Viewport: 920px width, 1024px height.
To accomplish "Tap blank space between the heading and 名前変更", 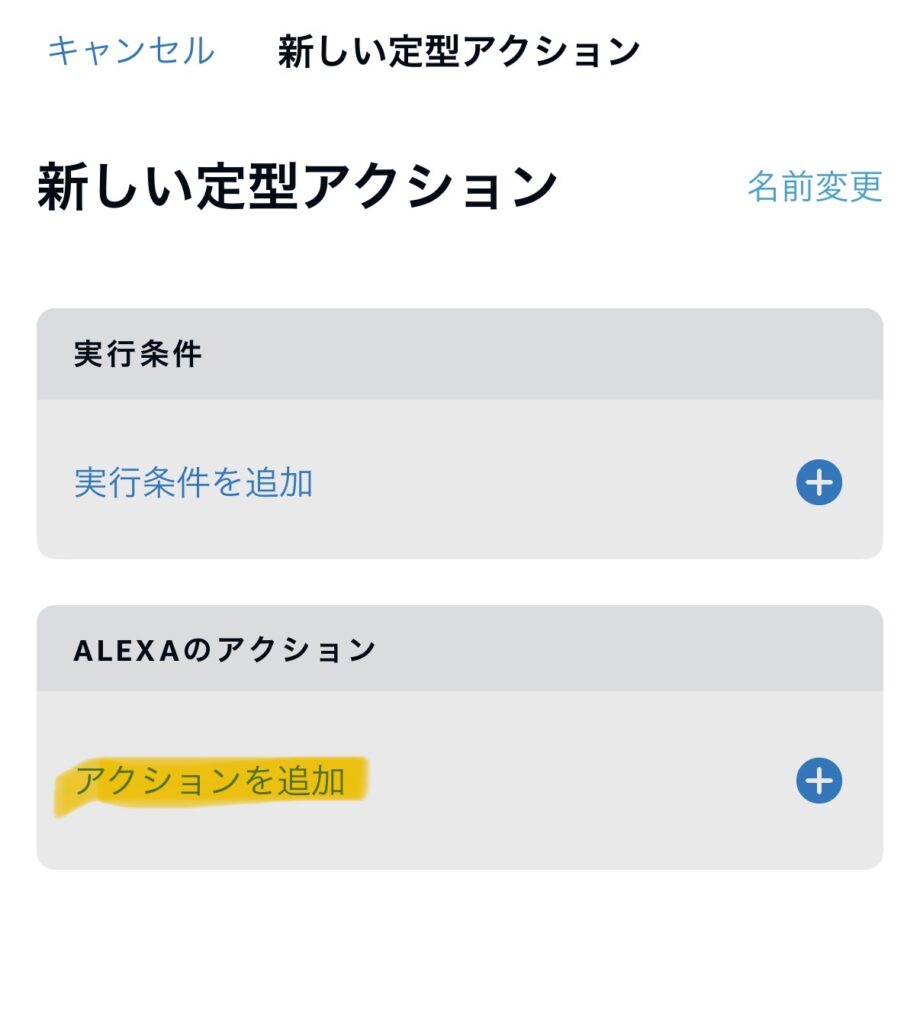I will (650, 187).
